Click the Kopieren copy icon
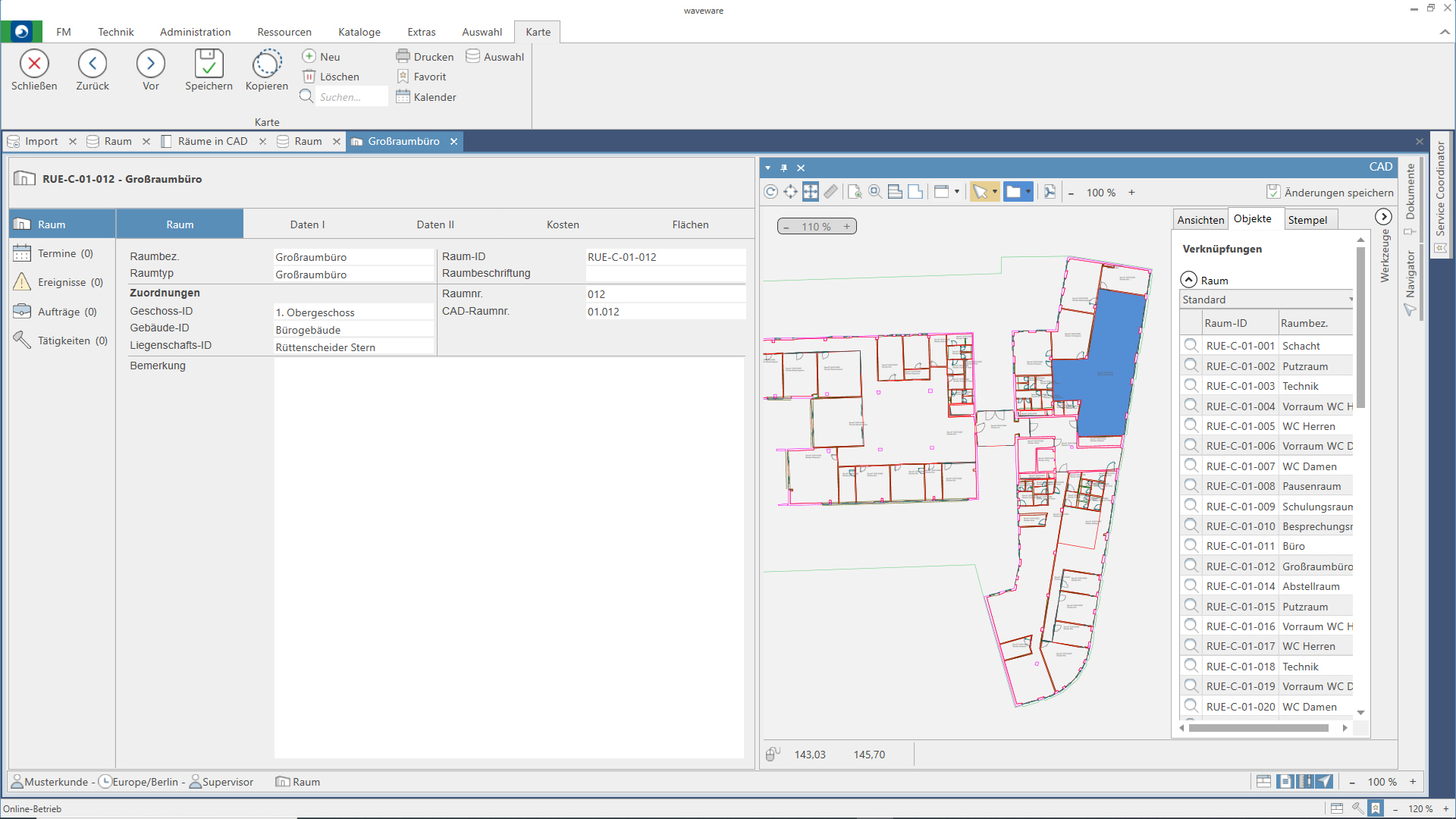Viewport: 1456px width, 819px height. 267,64
